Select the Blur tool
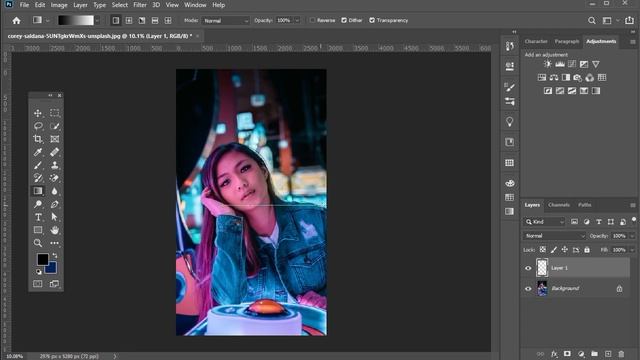 coord(54,191)
